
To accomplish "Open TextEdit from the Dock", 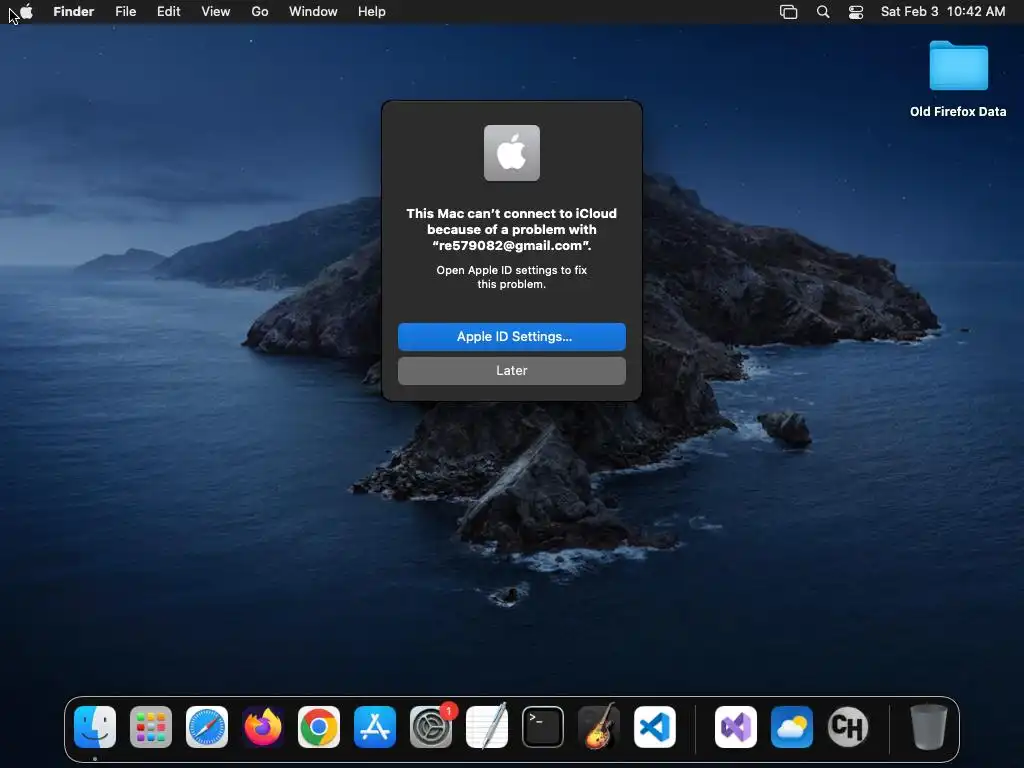I will point(487,727).
